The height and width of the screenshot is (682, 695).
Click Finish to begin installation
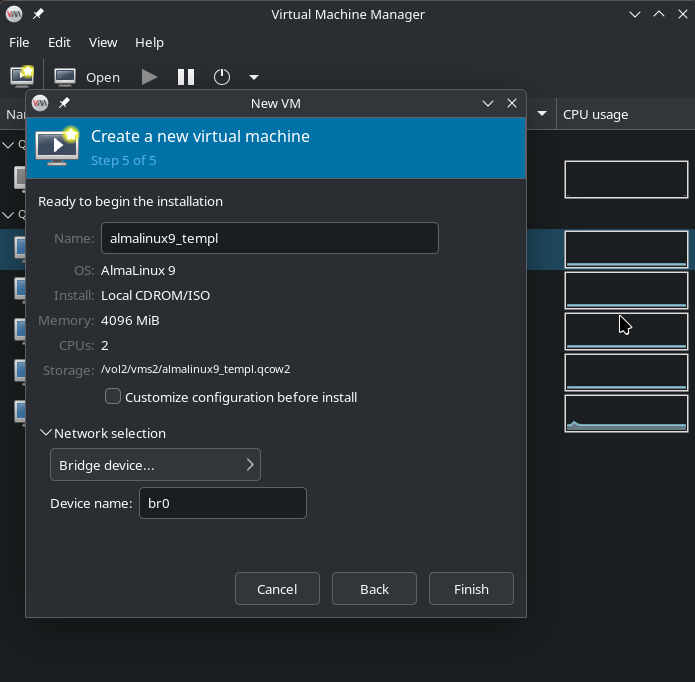coord(471,588)
